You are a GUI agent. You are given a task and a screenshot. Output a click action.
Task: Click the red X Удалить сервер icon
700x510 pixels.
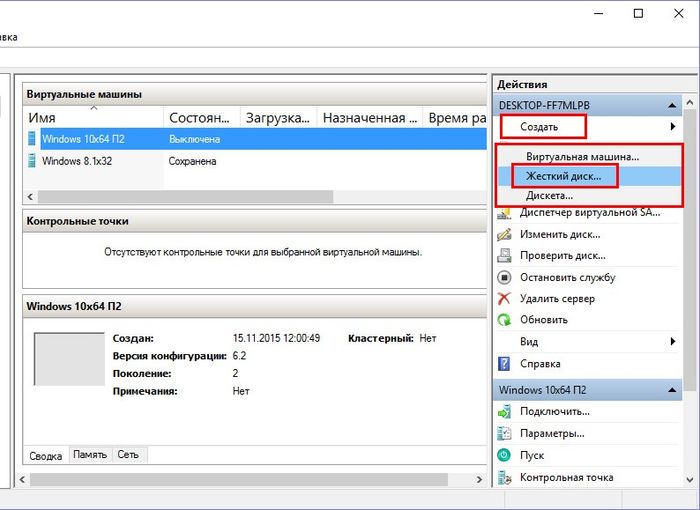tap(504, 298)
